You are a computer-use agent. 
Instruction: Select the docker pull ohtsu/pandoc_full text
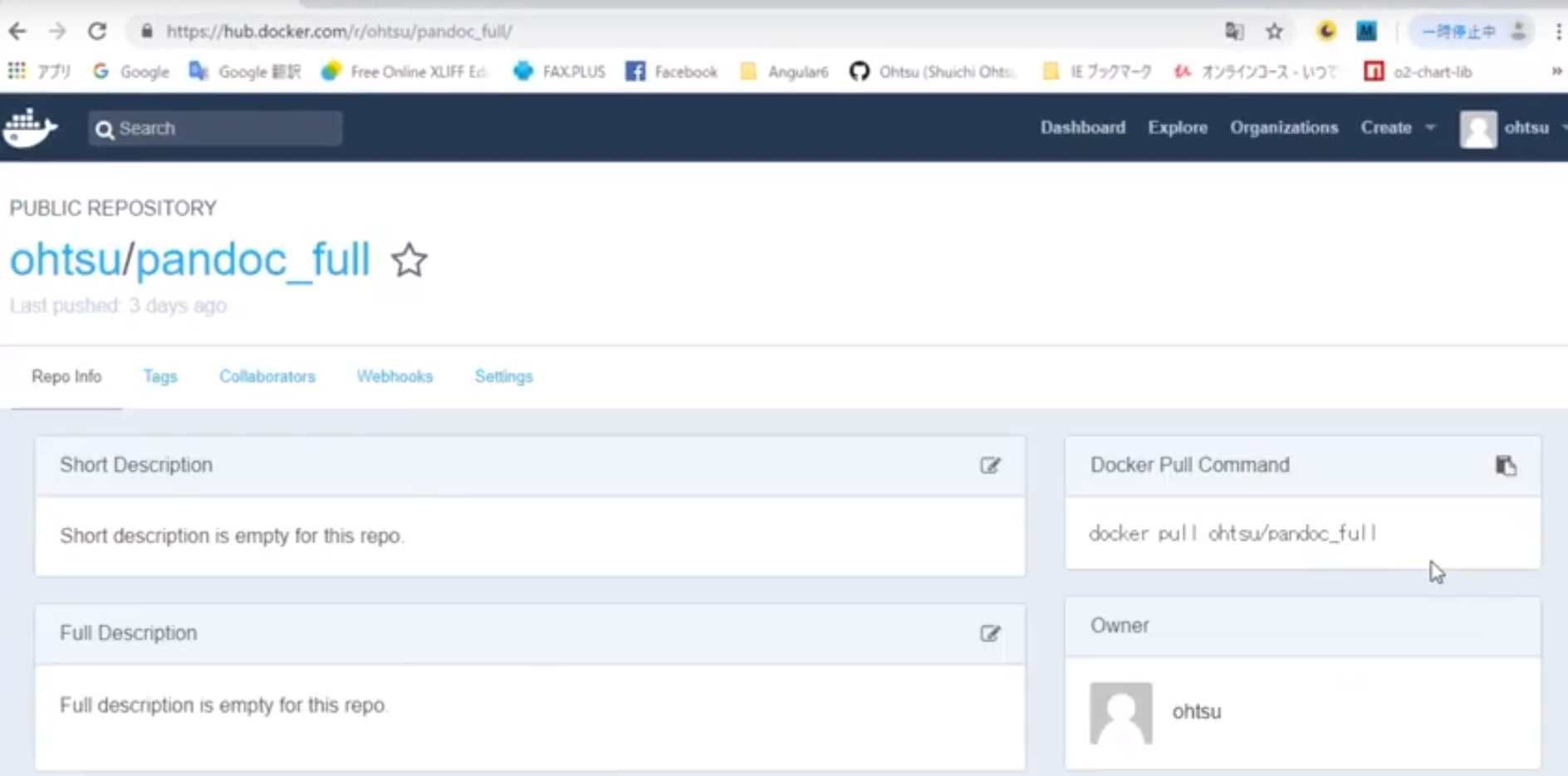coord(1233,533)
